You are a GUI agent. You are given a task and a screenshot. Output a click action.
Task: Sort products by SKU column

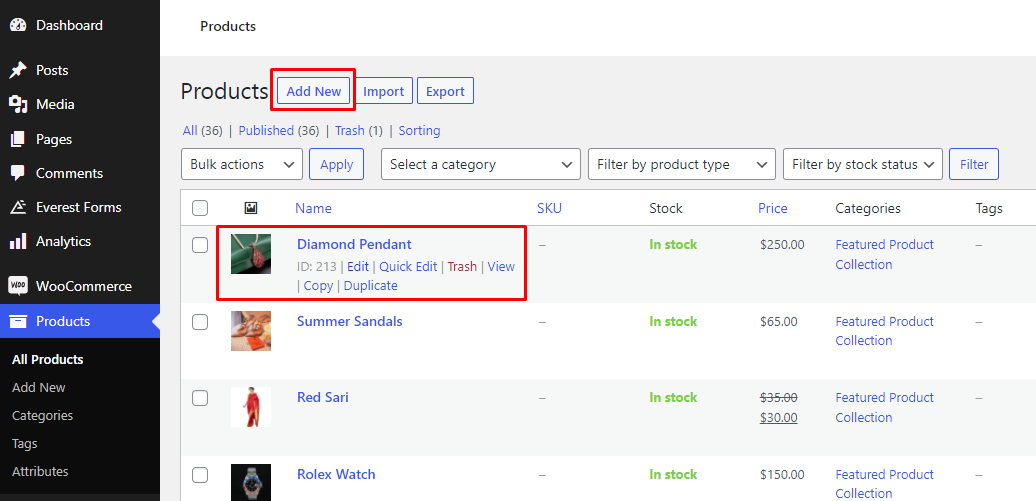(x=549, y=208)
